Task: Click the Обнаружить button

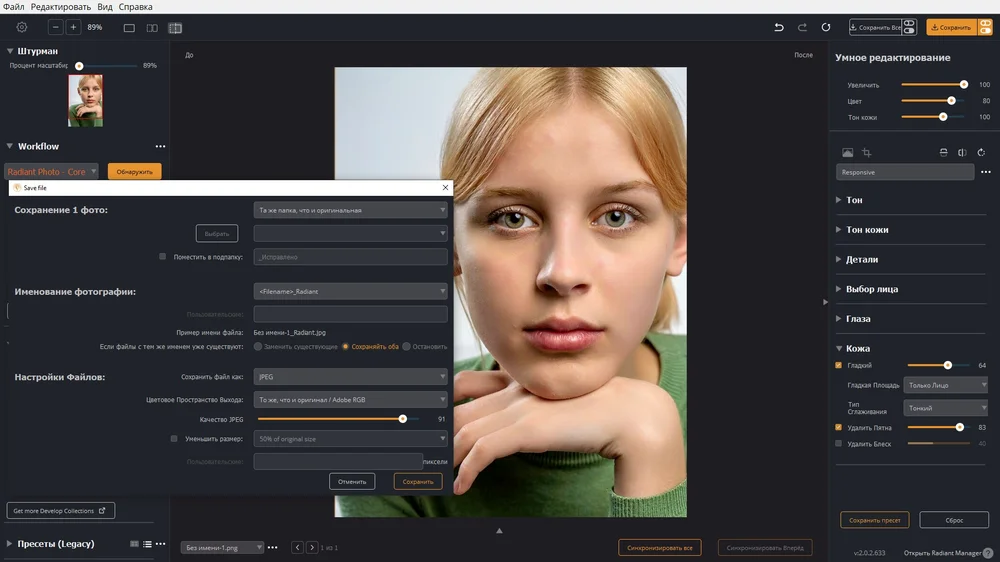Action: 135,172
